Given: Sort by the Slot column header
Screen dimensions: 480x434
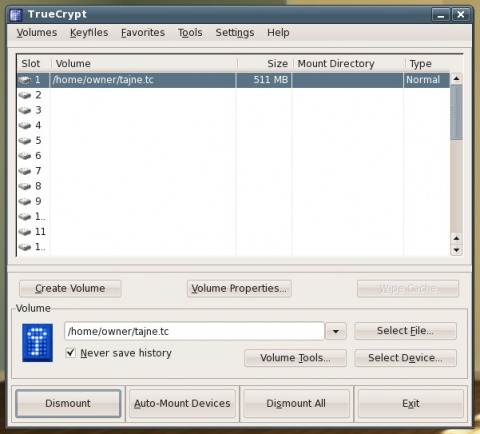Looking at the screenshot, I should [33, 63].
